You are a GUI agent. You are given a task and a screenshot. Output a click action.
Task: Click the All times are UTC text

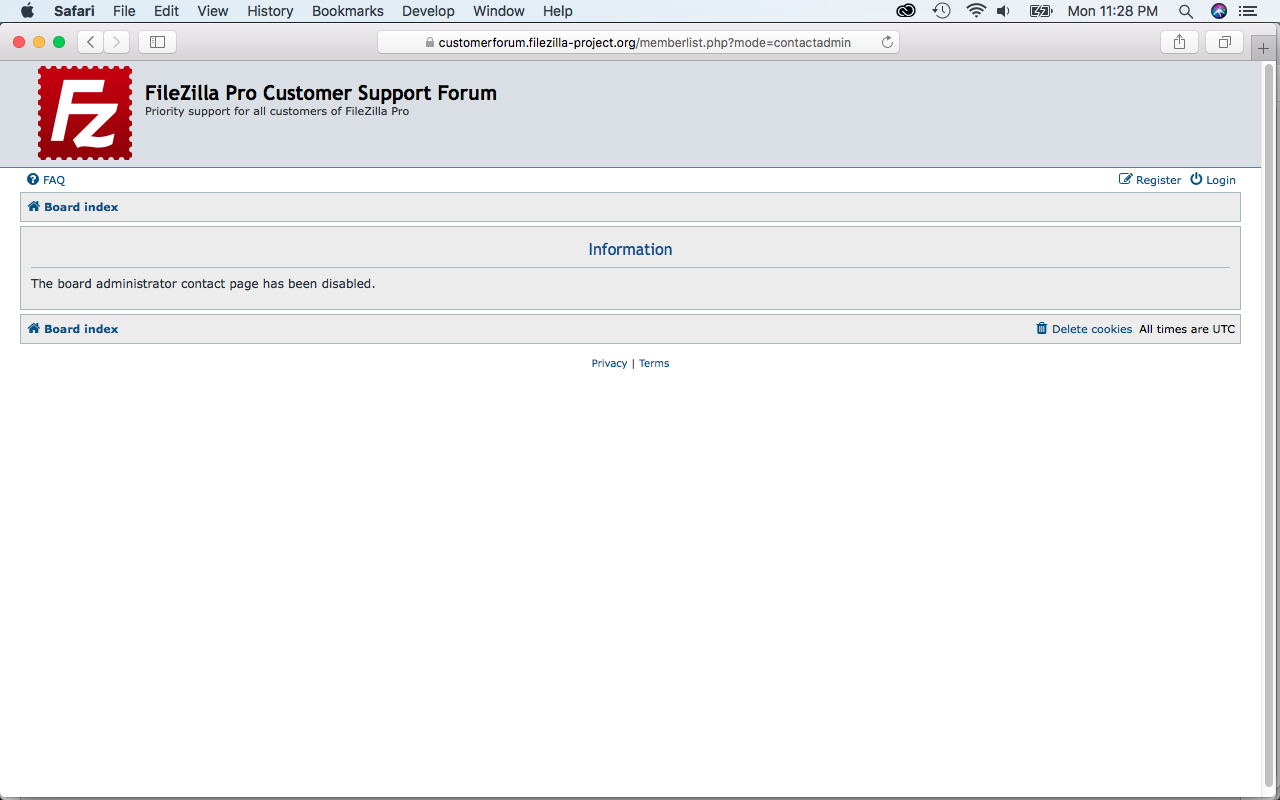point(1187,329)
